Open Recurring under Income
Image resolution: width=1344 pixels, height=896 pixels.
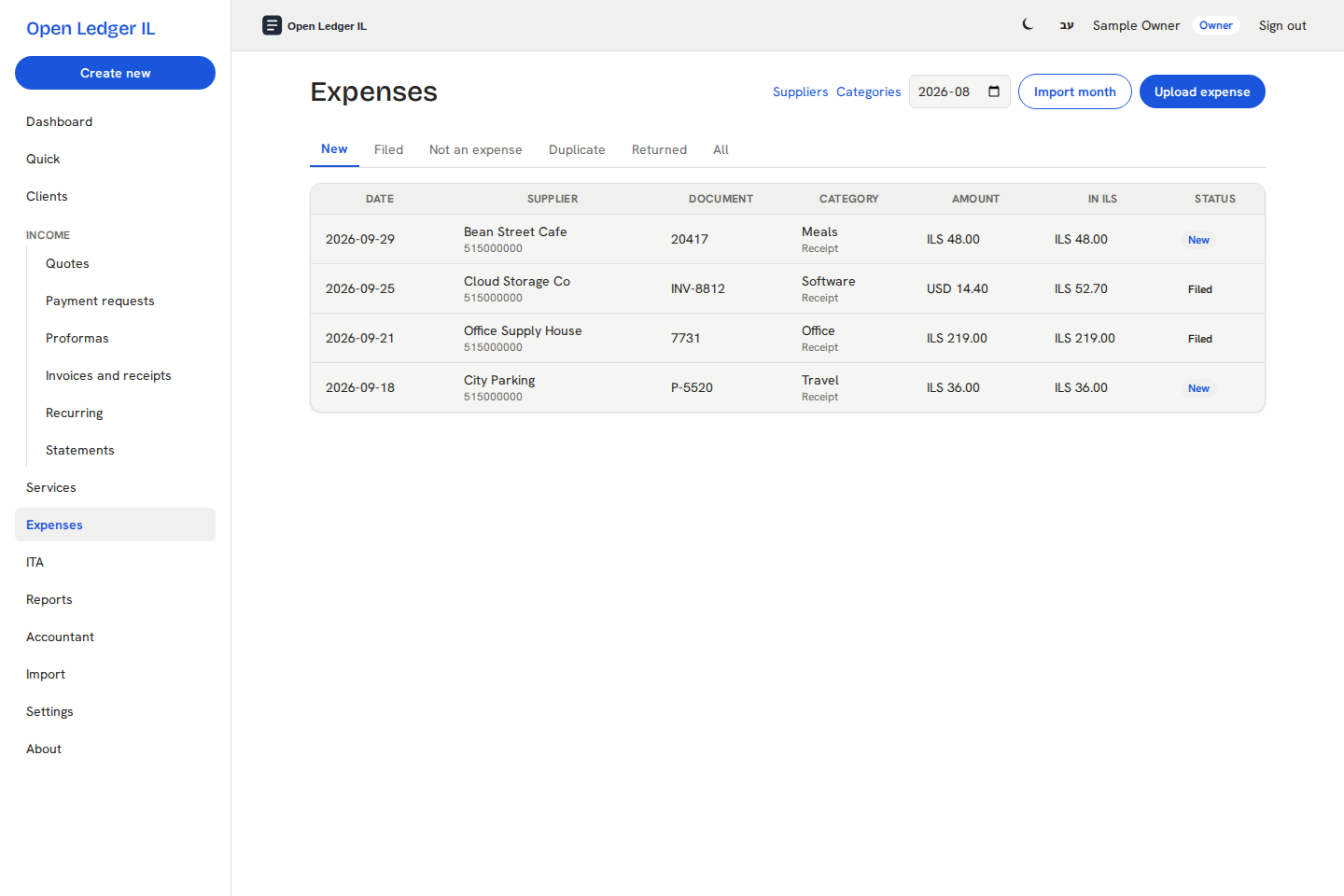[125, 413]
